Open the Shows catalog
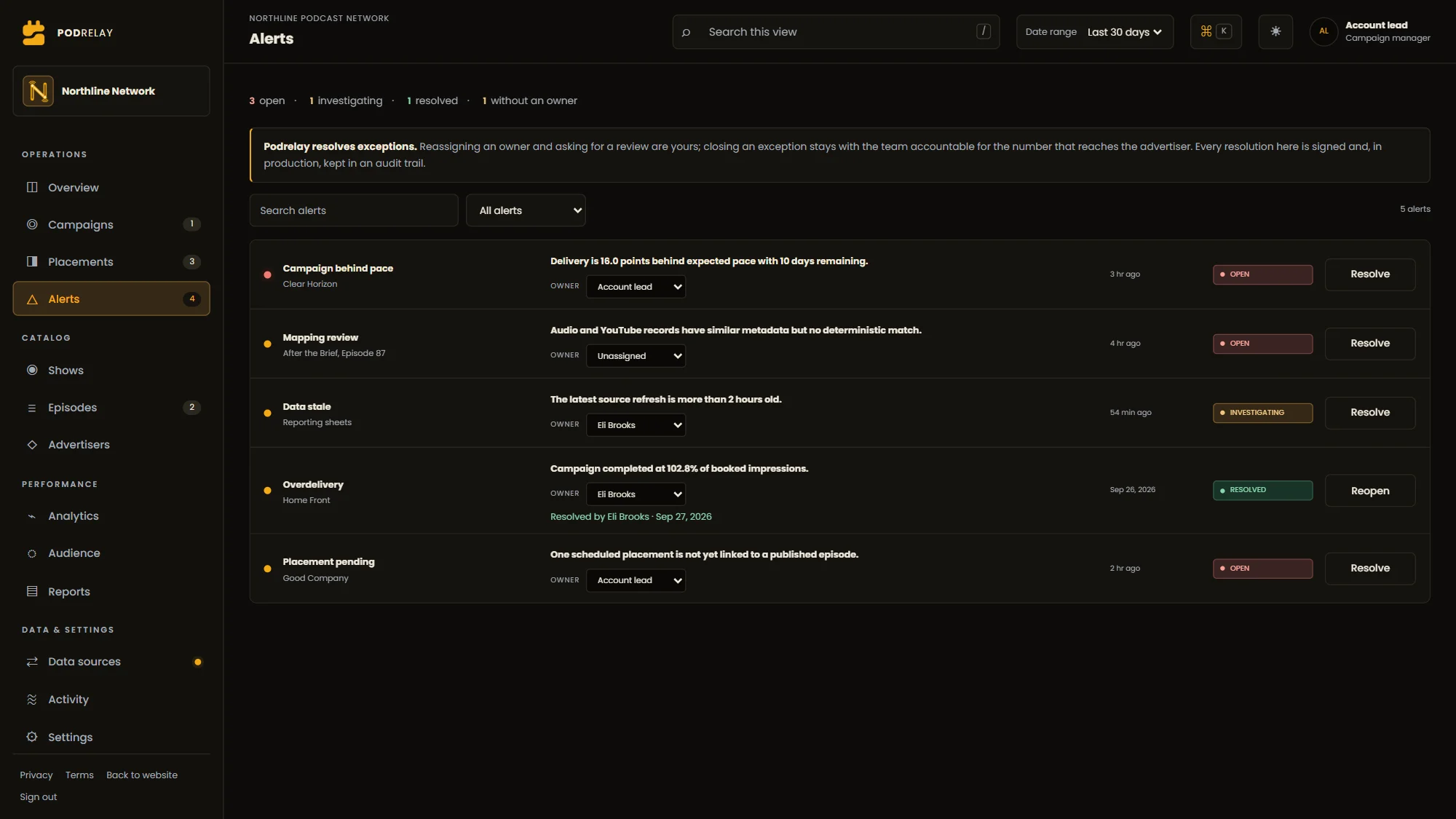The width and height of the screenshot is (1456, 819). (x=111, y=370)
